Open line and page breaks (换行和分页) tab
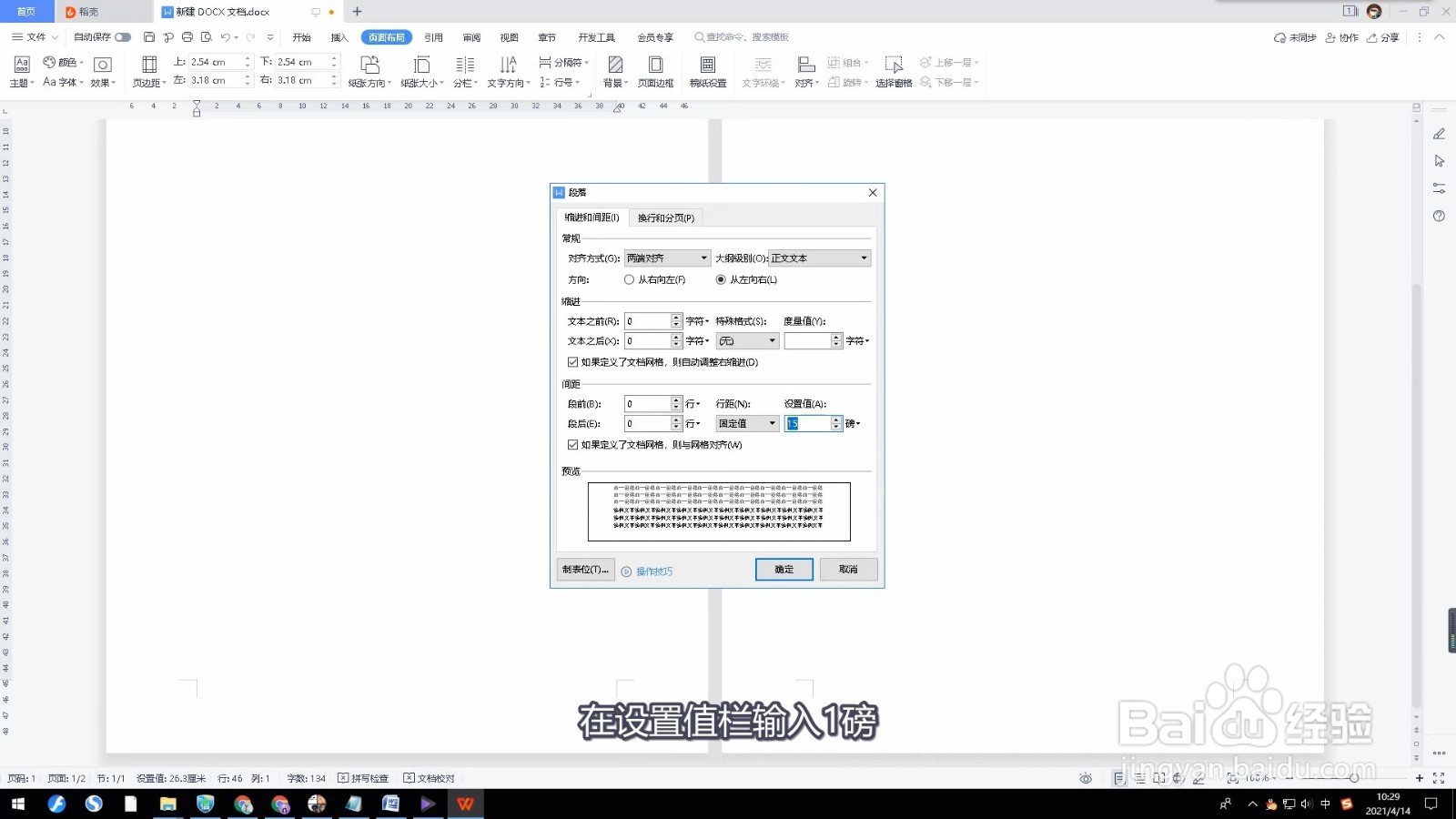The width and height of the screenshot is (1456, 819). pyautogui.click(x=666, y=218)
